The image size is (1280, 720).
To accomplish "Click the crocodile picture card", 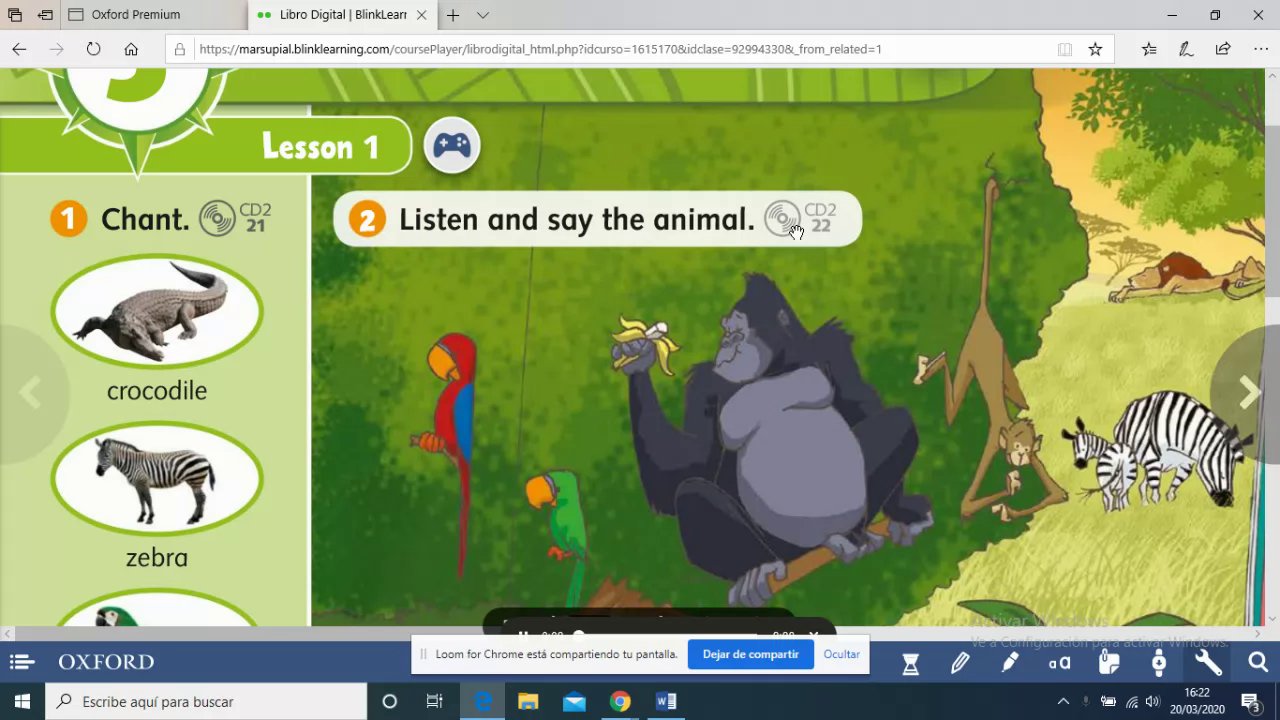I will (x=157, y=312).
